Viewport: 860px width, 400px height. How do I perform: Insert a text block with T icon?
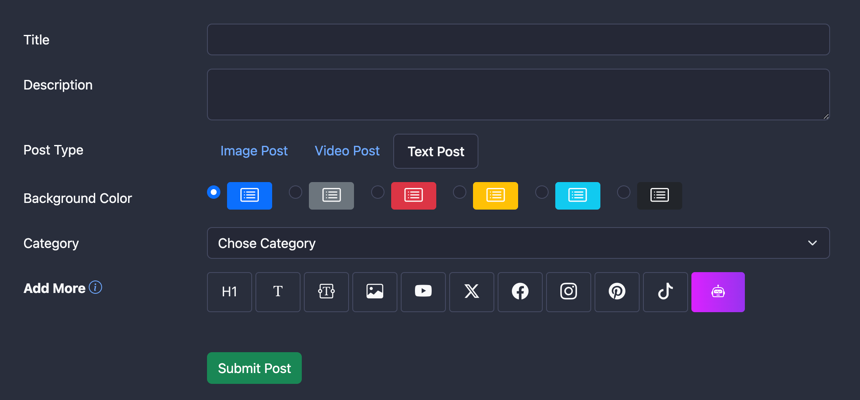(278, 292)
